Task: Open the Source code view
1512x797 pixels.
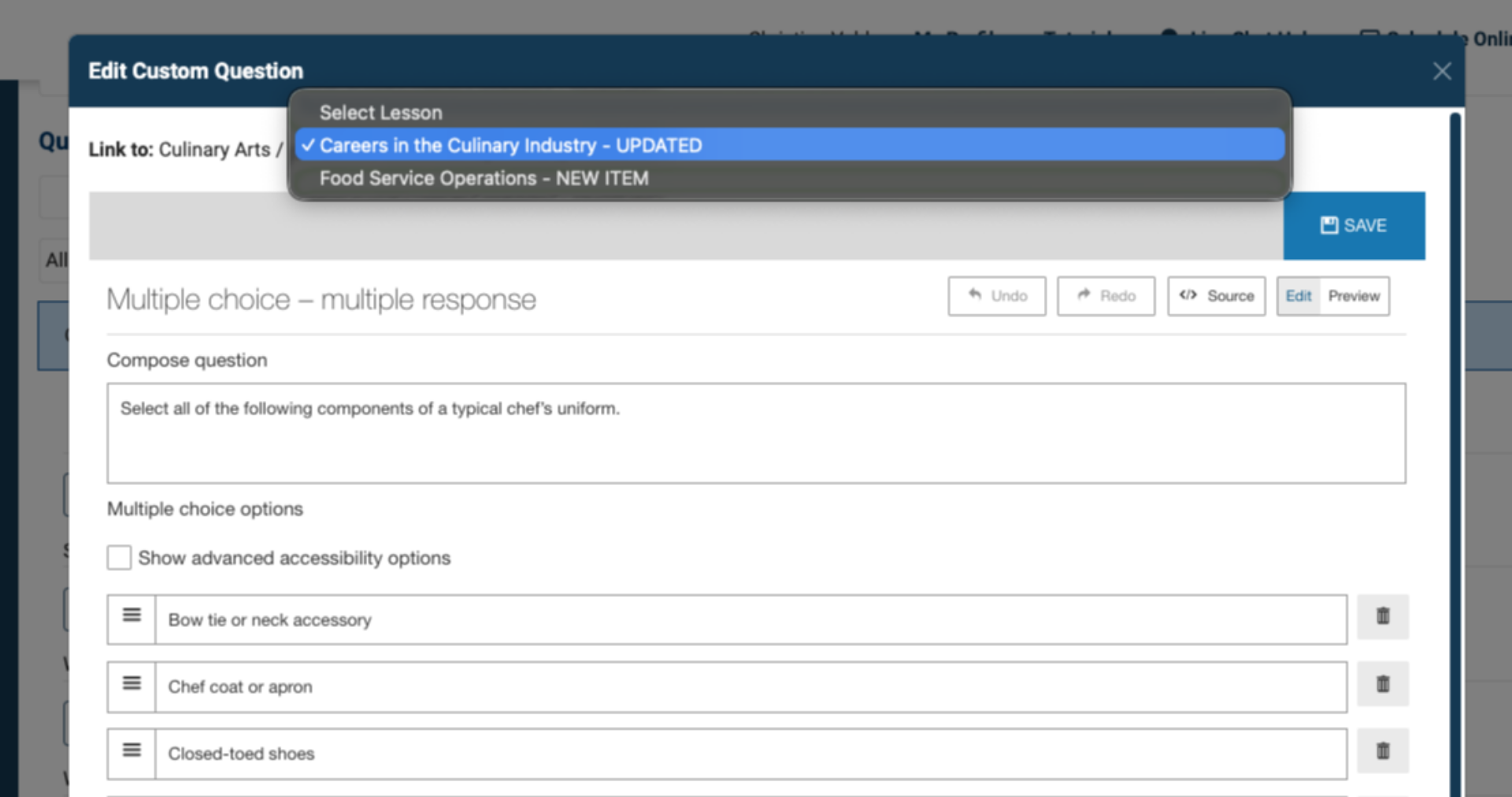Action: [x=1216, y=296]
